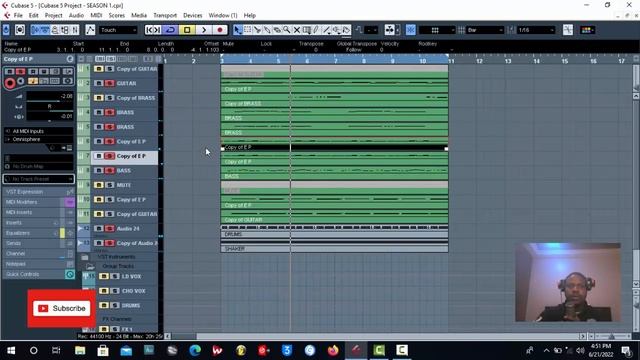Open the Equalizers inspector section
This screenshot has width=640, height=360.
(x=39, y=233)
